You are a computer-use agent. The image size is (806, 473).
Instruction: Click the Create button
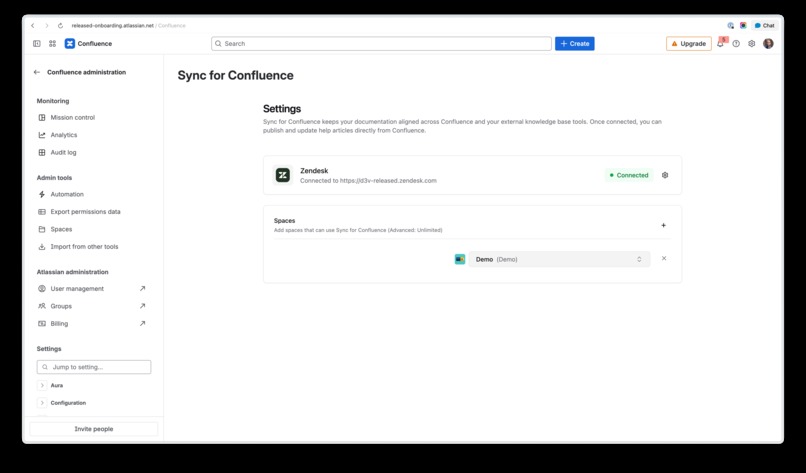pos(575,44)
